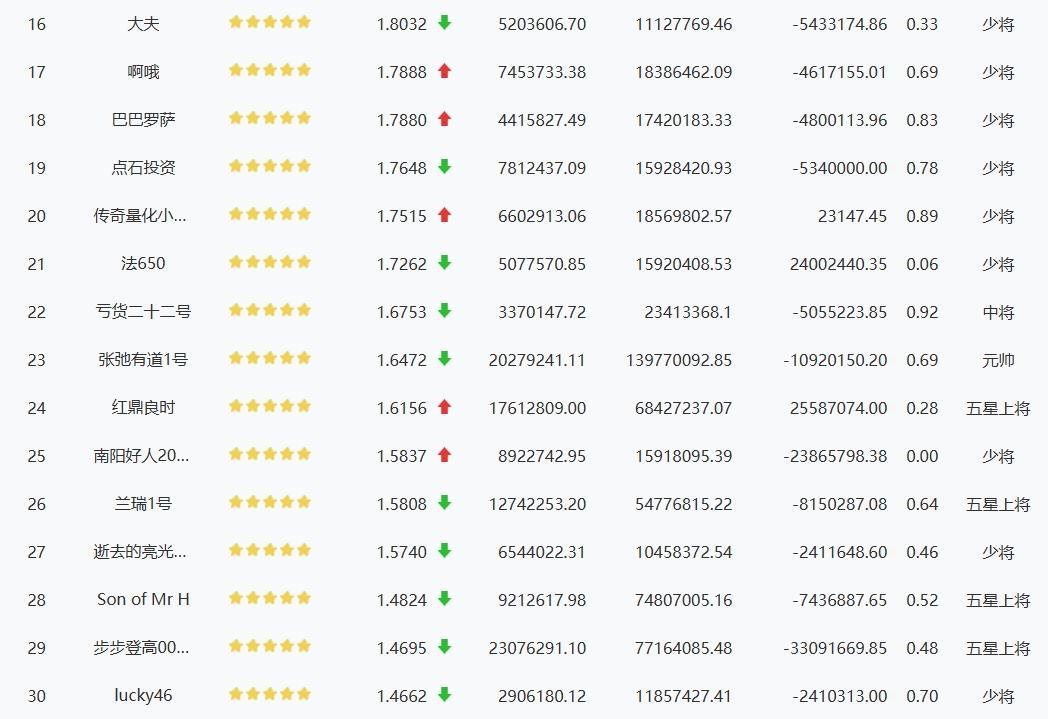Click the red up arrow for 啊哦

click(x=444, y=71)
